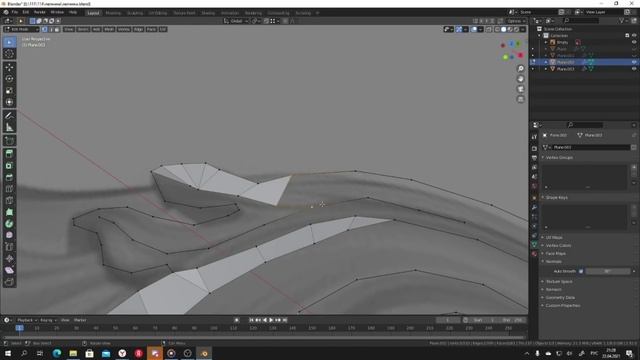Expand the Vertex Groups panel

(x=559, y=158)
